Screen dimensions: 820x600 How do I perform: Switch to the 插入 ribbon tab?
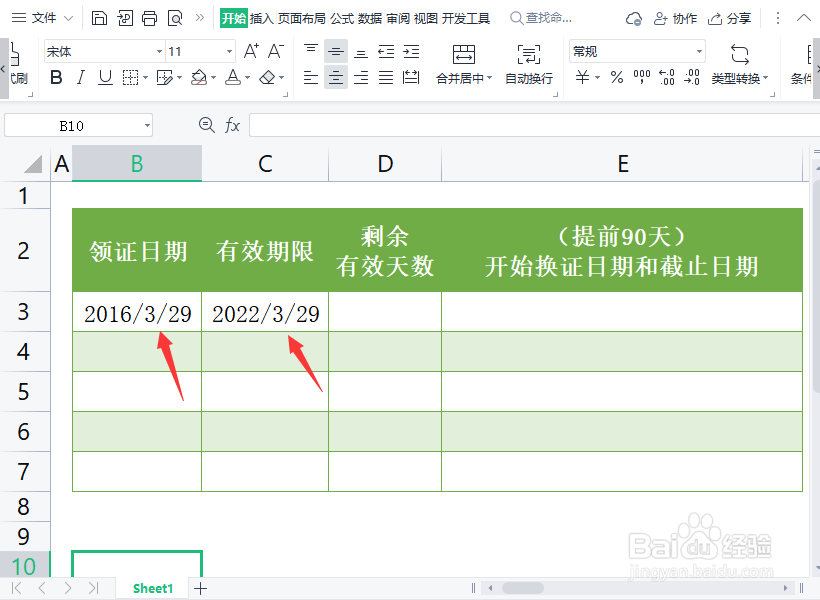[261, 19]
